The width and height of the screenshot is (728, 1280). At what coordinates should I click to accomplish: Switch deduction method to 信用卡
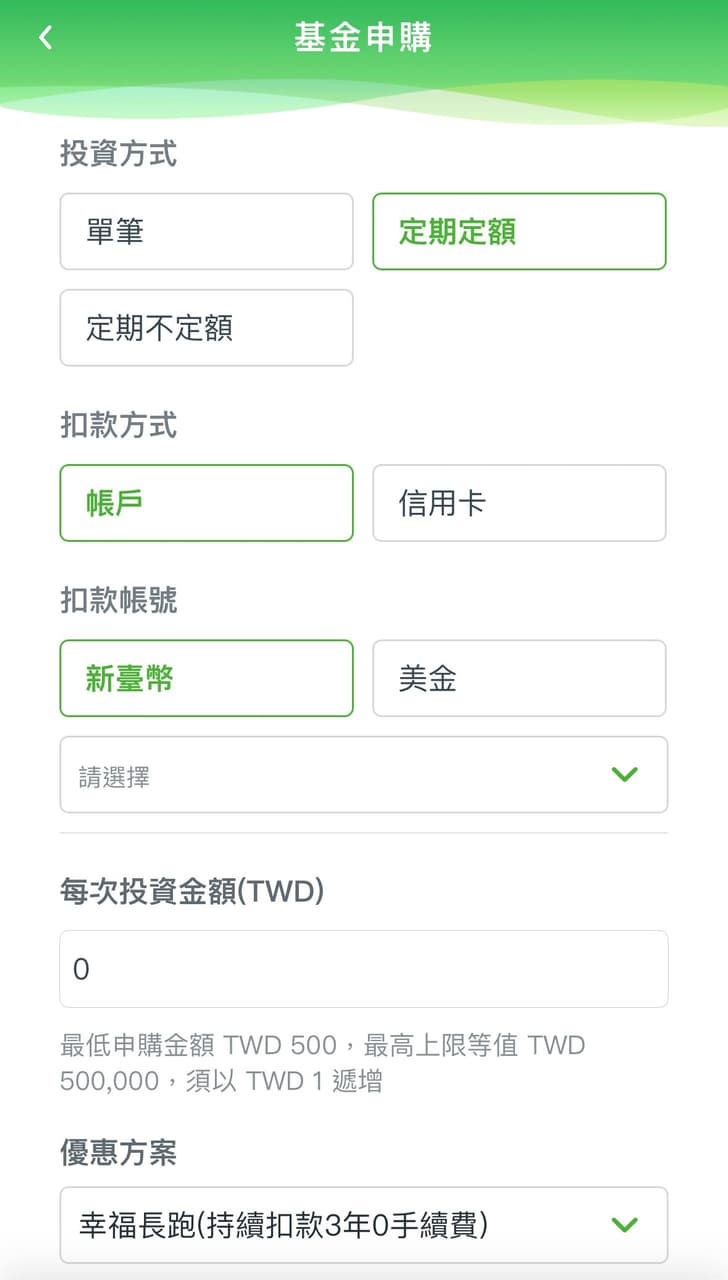(519, 503)
